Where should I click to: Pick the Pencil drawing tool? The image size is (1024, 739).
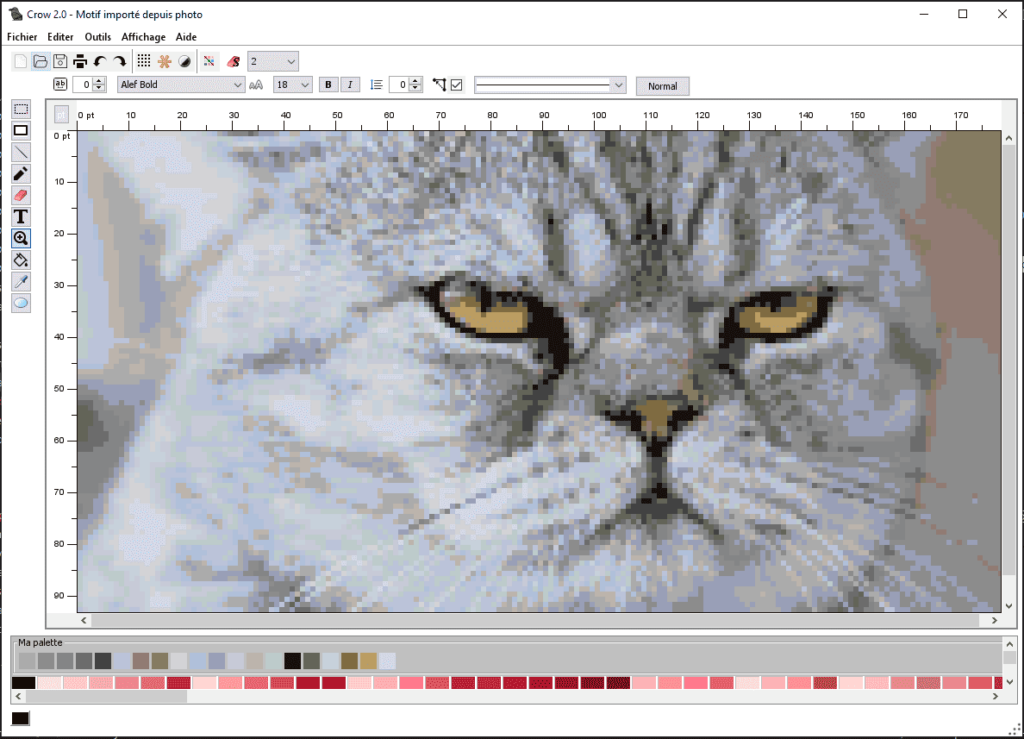point(21,174)
